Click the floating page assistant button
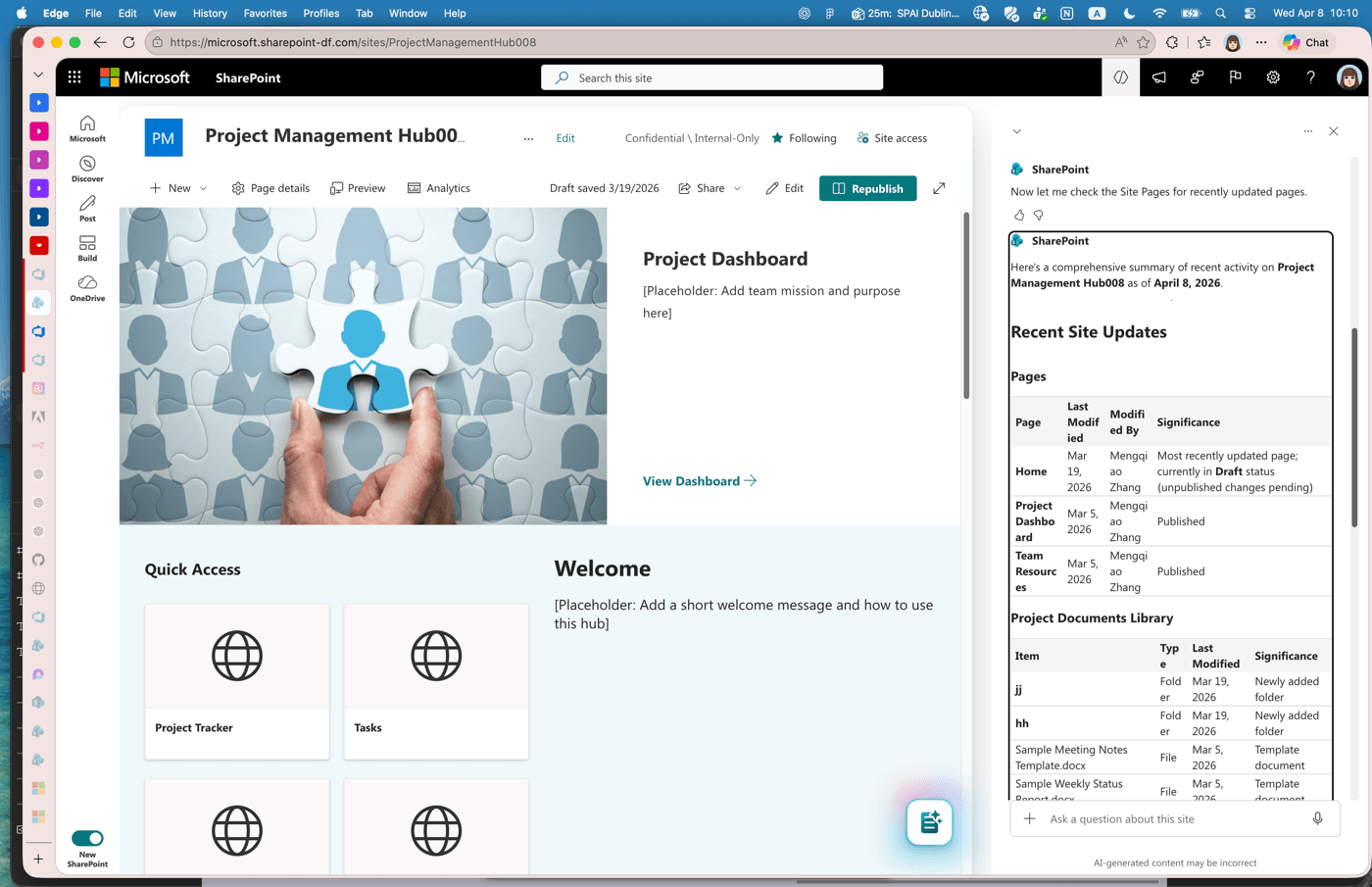The image size is (1372, 887). pos(929,823)
